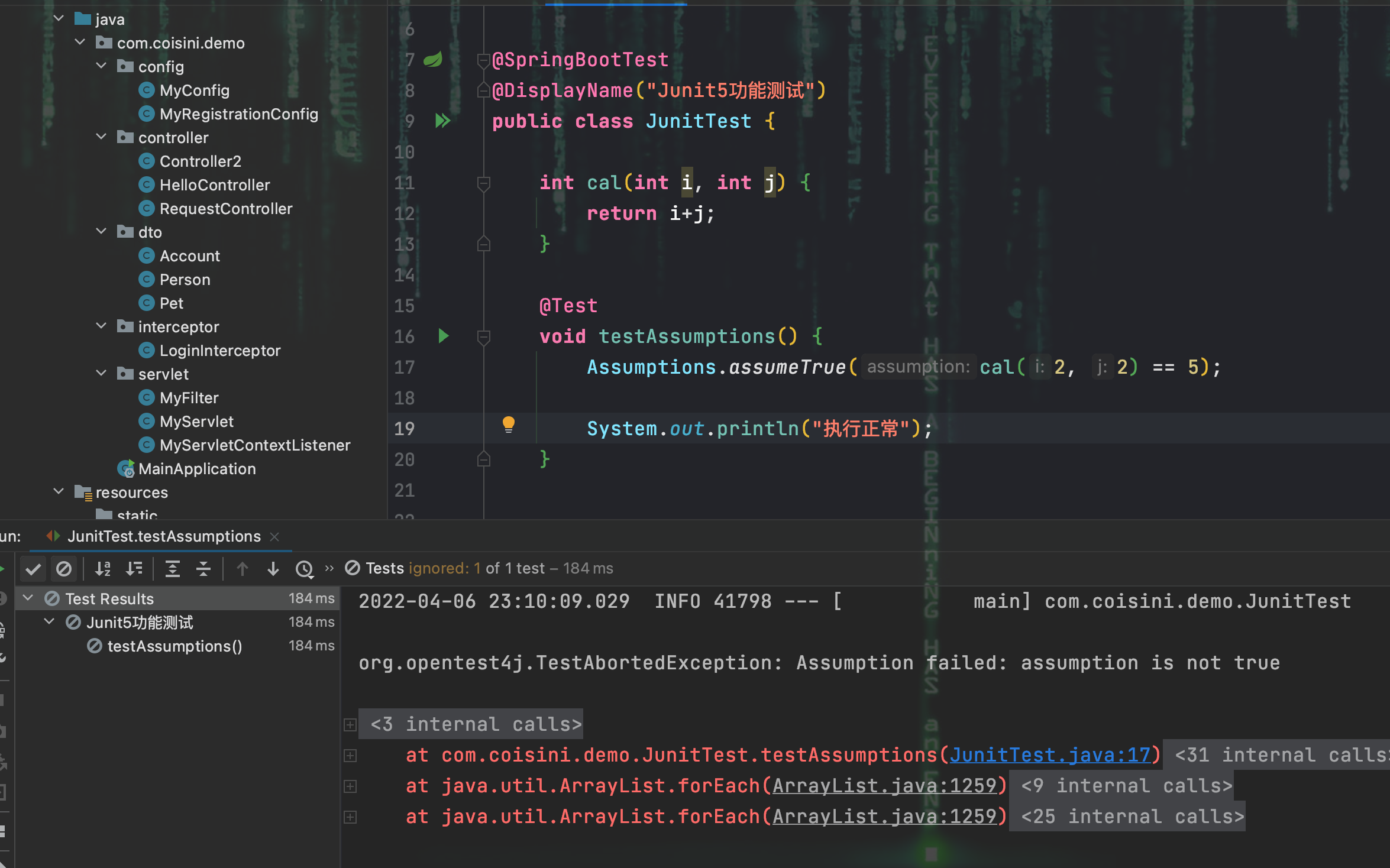Expand all test results
1390x868 pixels.
pyautogui.click(x=173, y=569)
